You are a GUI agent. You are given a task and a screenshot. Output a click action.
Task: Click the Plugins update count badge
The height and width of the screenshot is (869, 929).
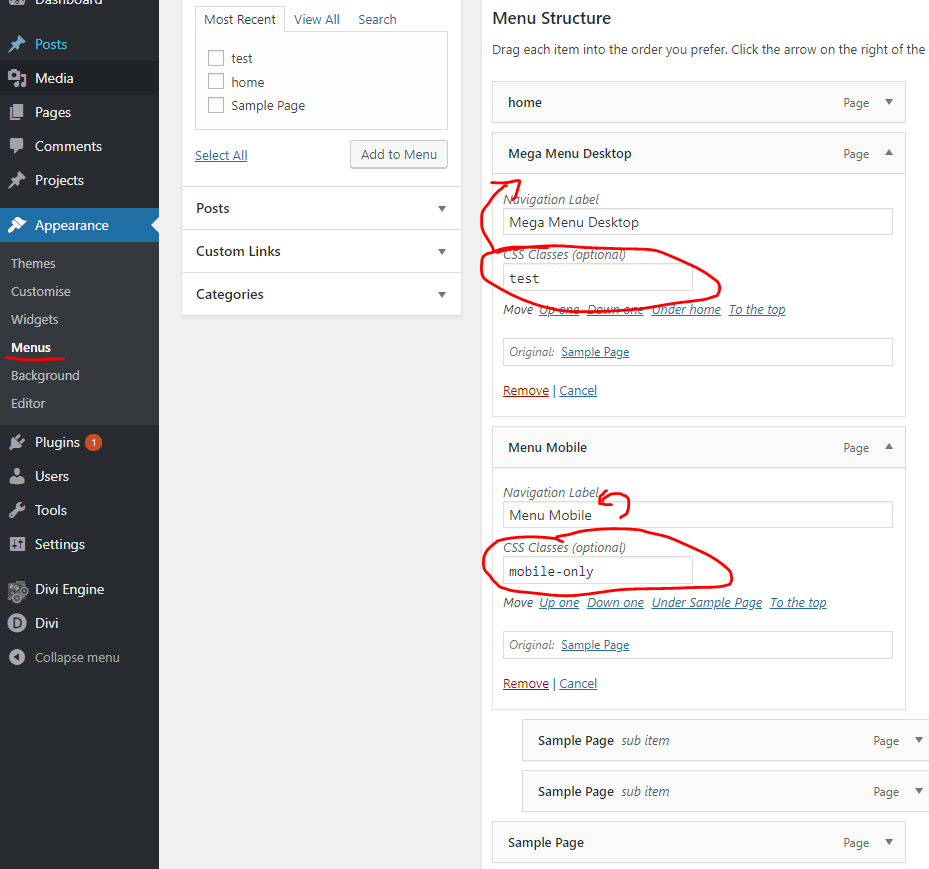tap(93, 442)
